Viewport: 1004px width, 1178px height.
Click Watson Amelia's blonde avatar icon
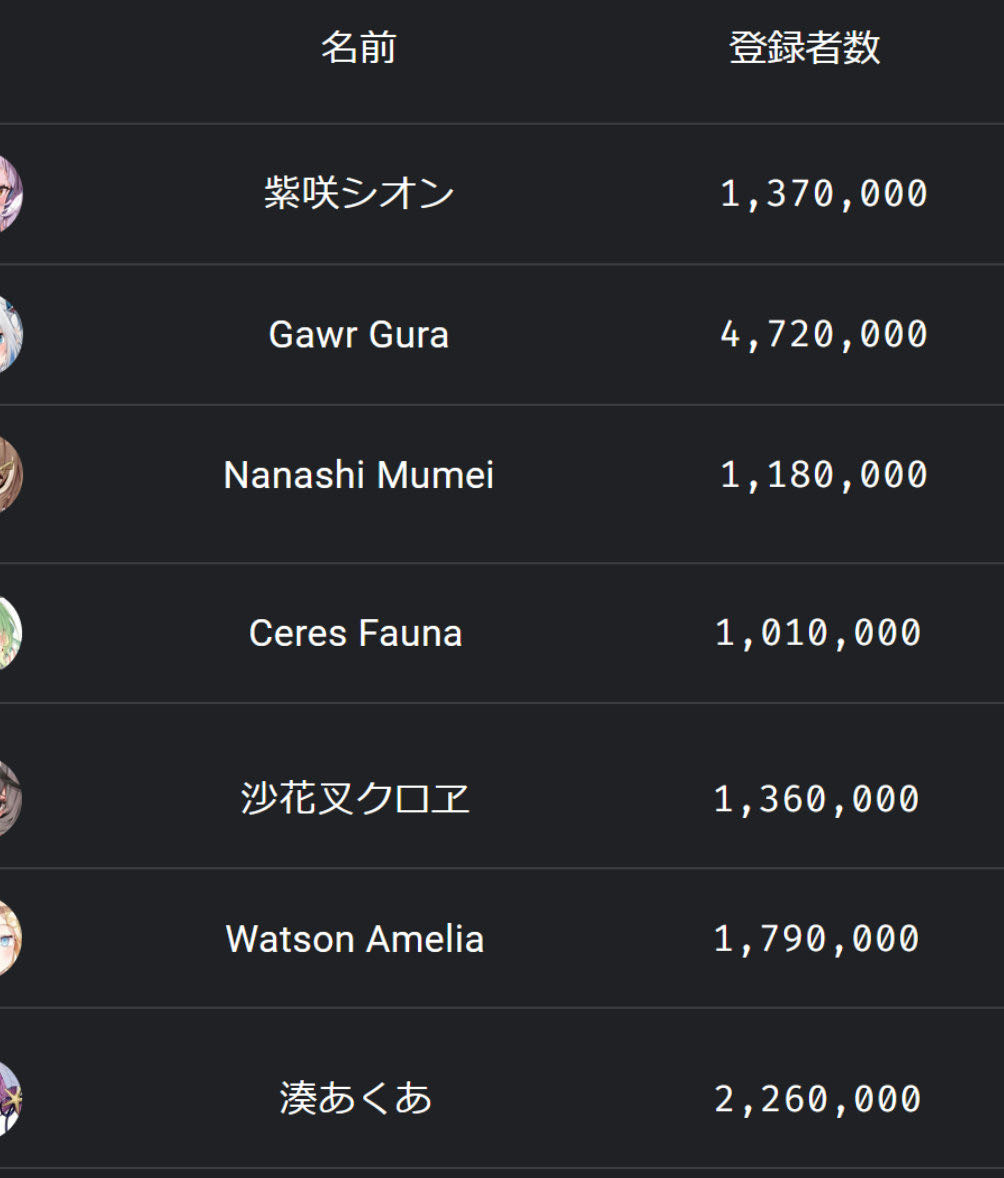(10, 938)
